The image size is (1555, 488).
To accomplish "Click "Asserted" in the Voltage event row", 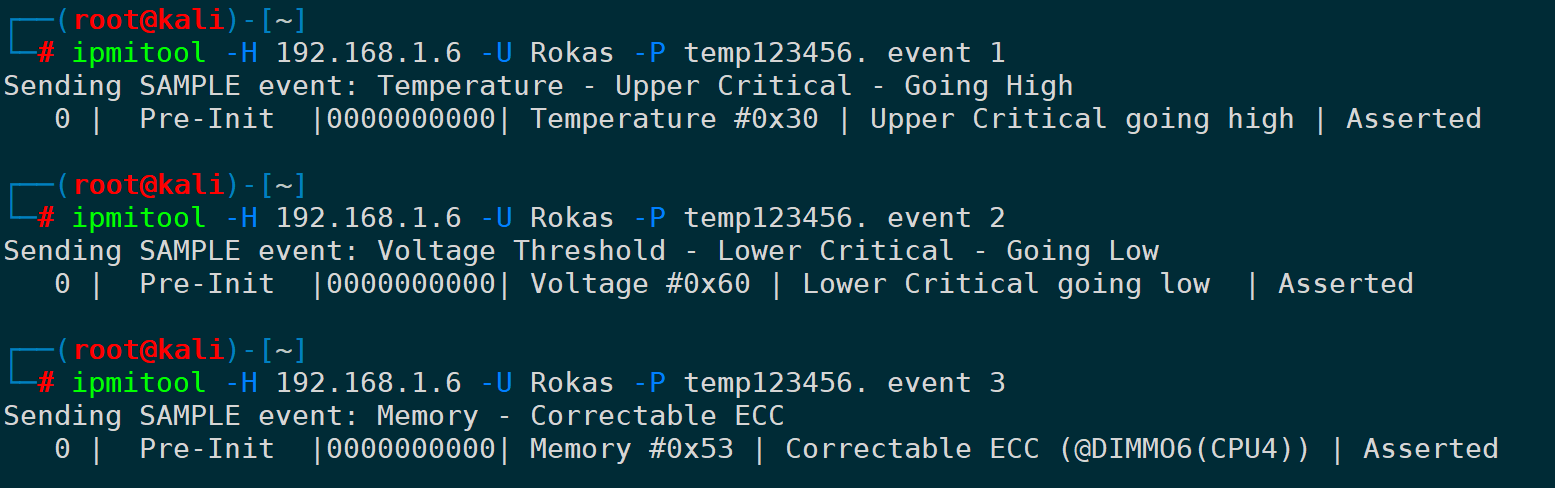I will pyautogui.click(x=1345, y=284).
